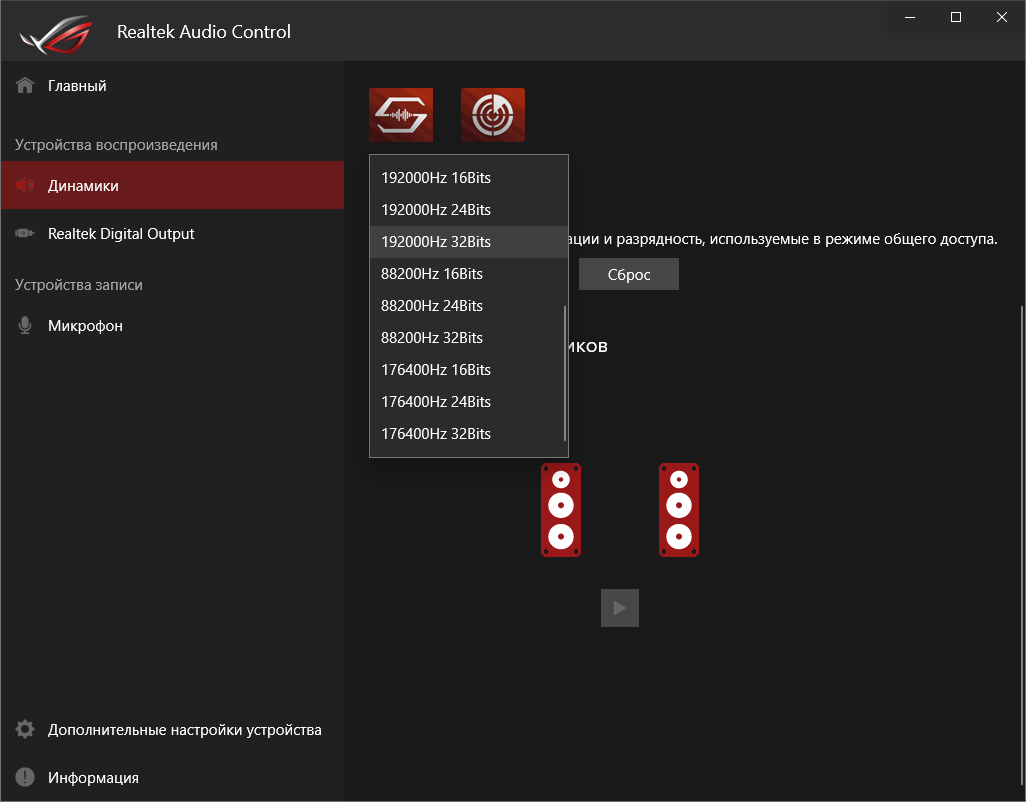Click the digital output plug icon
The height and width of the screenshot is (802, 1026).
tap(25, 234)
